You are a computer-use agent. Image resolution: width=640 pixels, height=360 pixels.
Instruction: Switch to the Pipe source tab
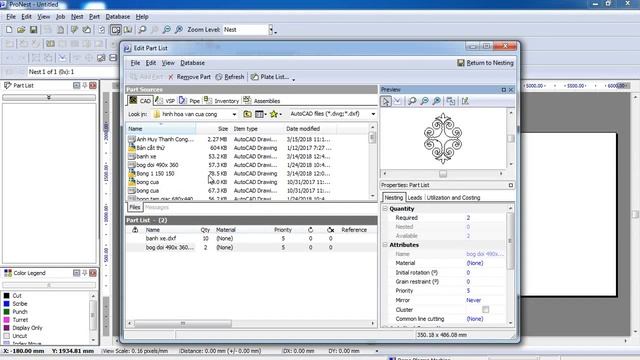tap(189, 101)
